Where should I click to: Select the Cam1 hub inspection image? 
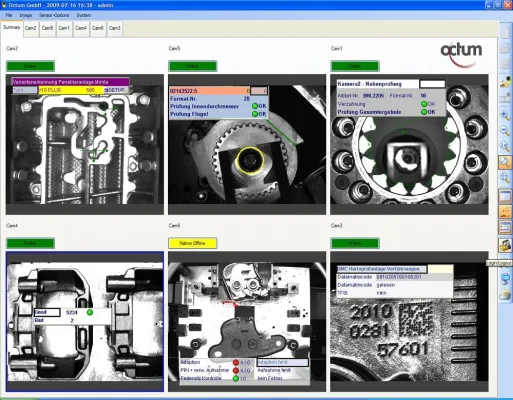click(409, 144)
